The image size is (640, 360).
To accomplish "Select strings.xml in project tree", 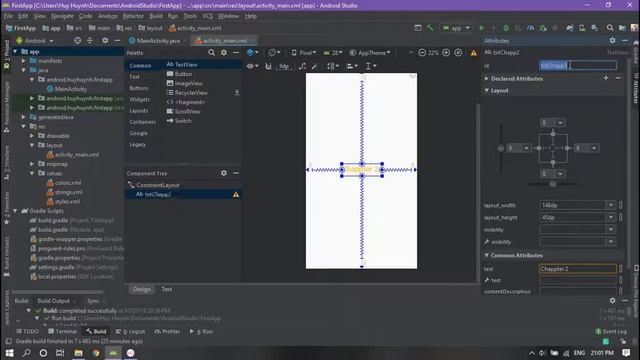I will pyautogui.click(x=69, y=192).
